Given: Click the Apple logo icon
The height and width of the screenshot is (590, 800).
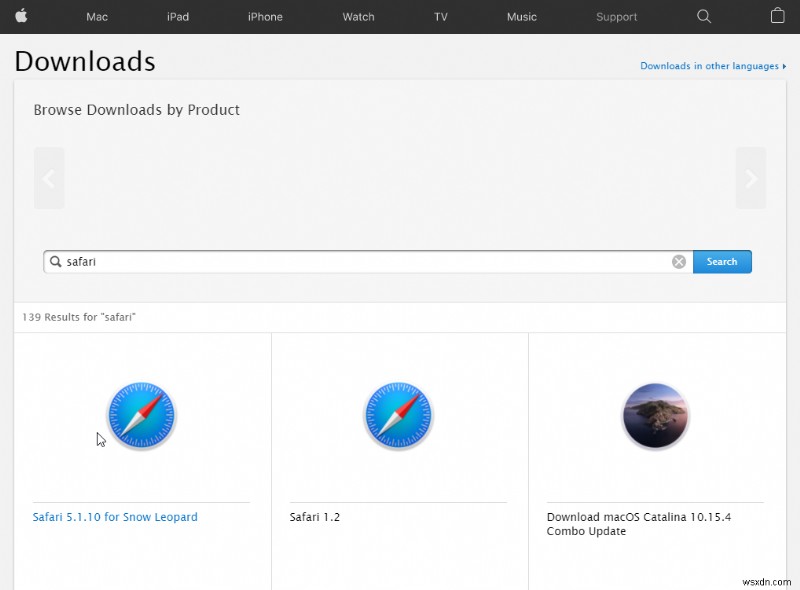Looking at the screenshot, I should (x=21, y=16).
